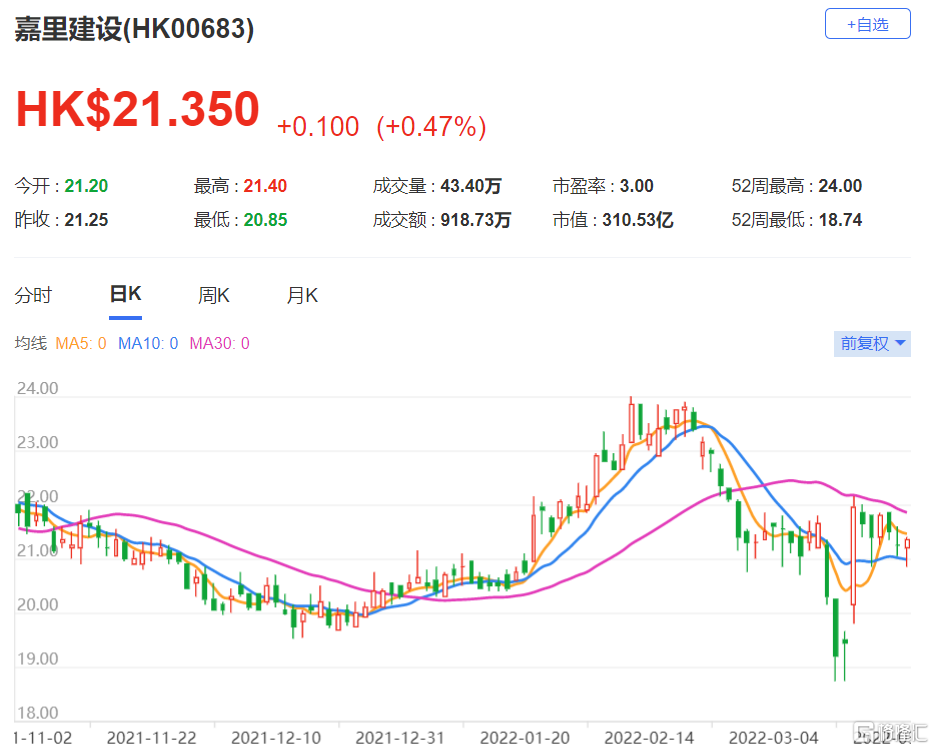The width and height of the screenshot is (935, 750).
Task: Click the 最低 value 20.85
Action: [x=265, y=220]
